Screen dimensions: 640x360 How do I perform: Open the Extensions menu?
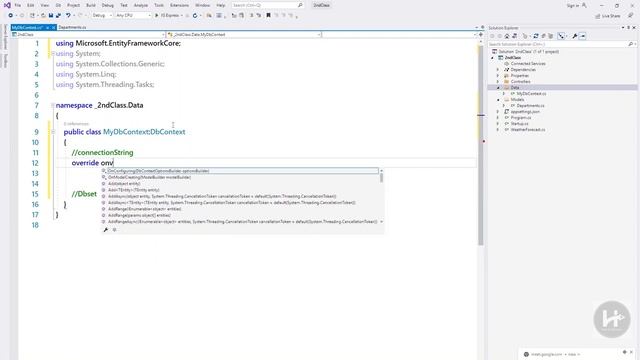coord(179,5)
